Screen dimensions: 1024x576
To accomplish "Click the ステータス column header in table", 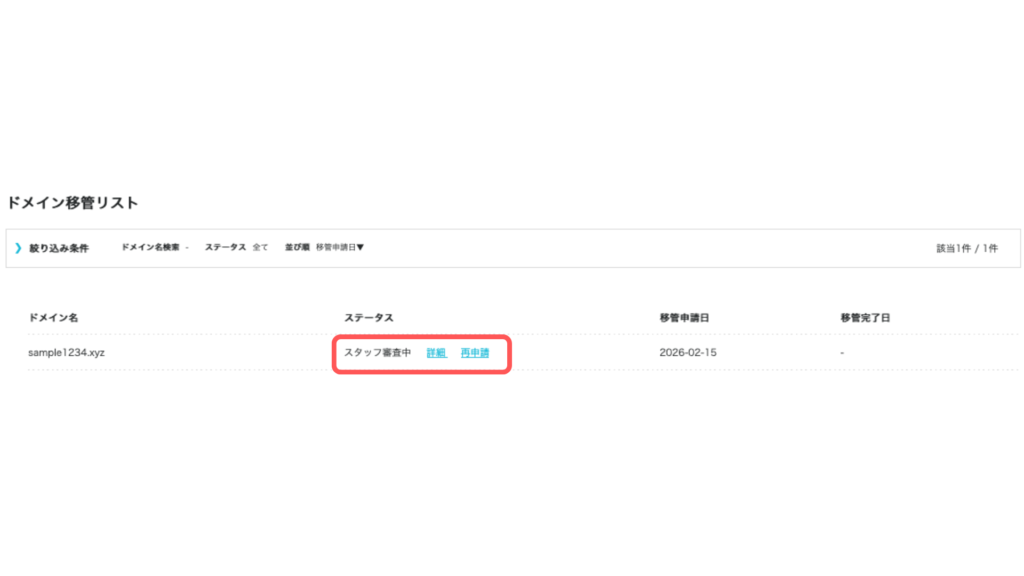I will point(369,317).
